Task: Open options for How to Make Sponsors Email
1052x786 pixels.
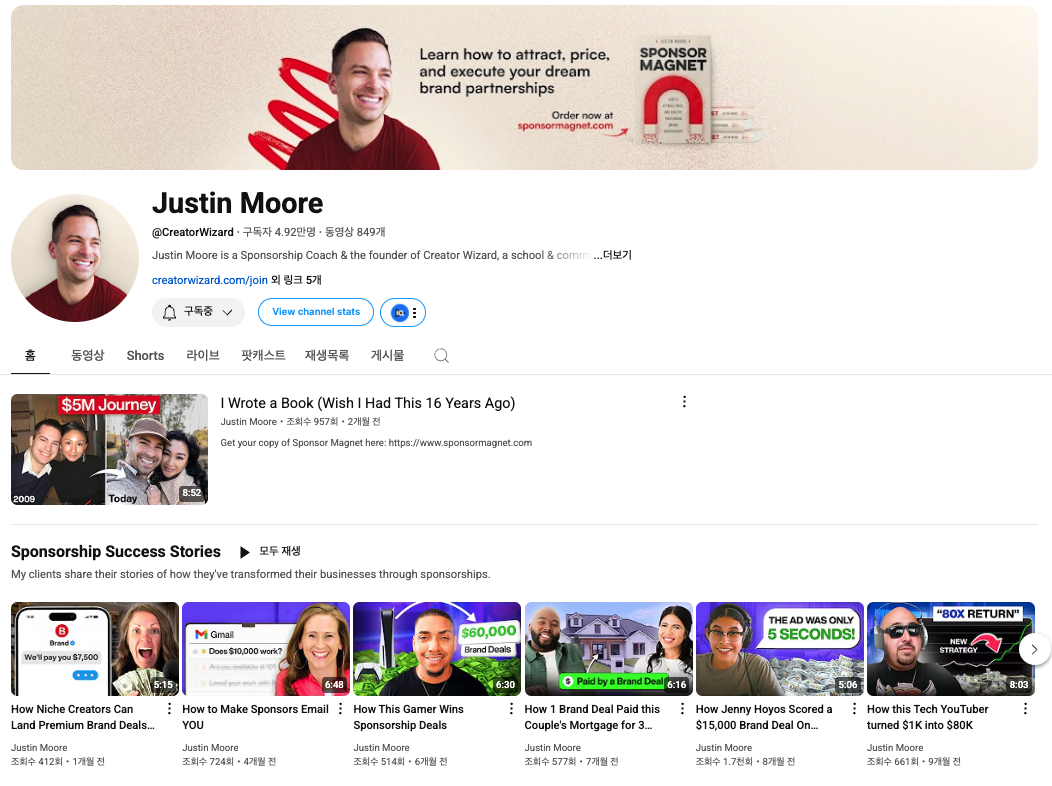Action: 340,709
